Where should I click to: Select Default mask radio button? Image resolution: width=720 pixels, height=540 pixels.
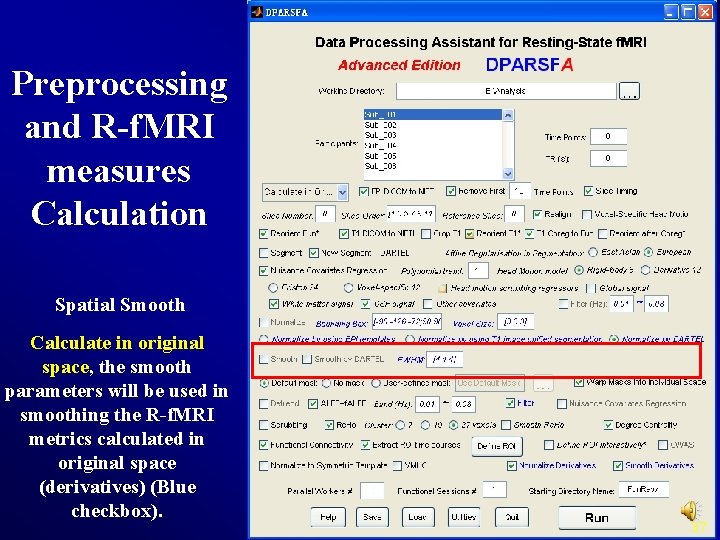[264, 382]
